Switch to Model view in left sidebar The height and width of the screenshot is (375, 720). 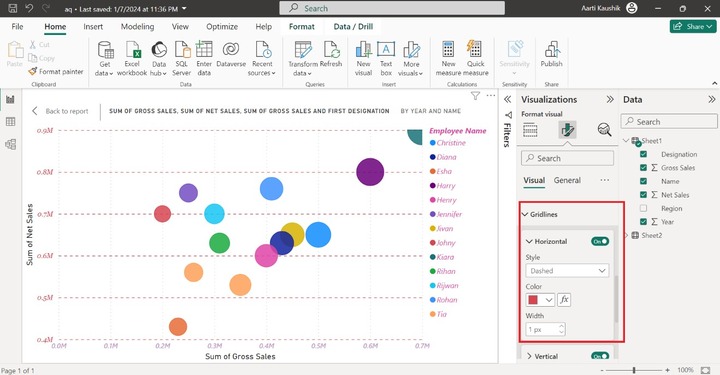click(x=10, y=144)
